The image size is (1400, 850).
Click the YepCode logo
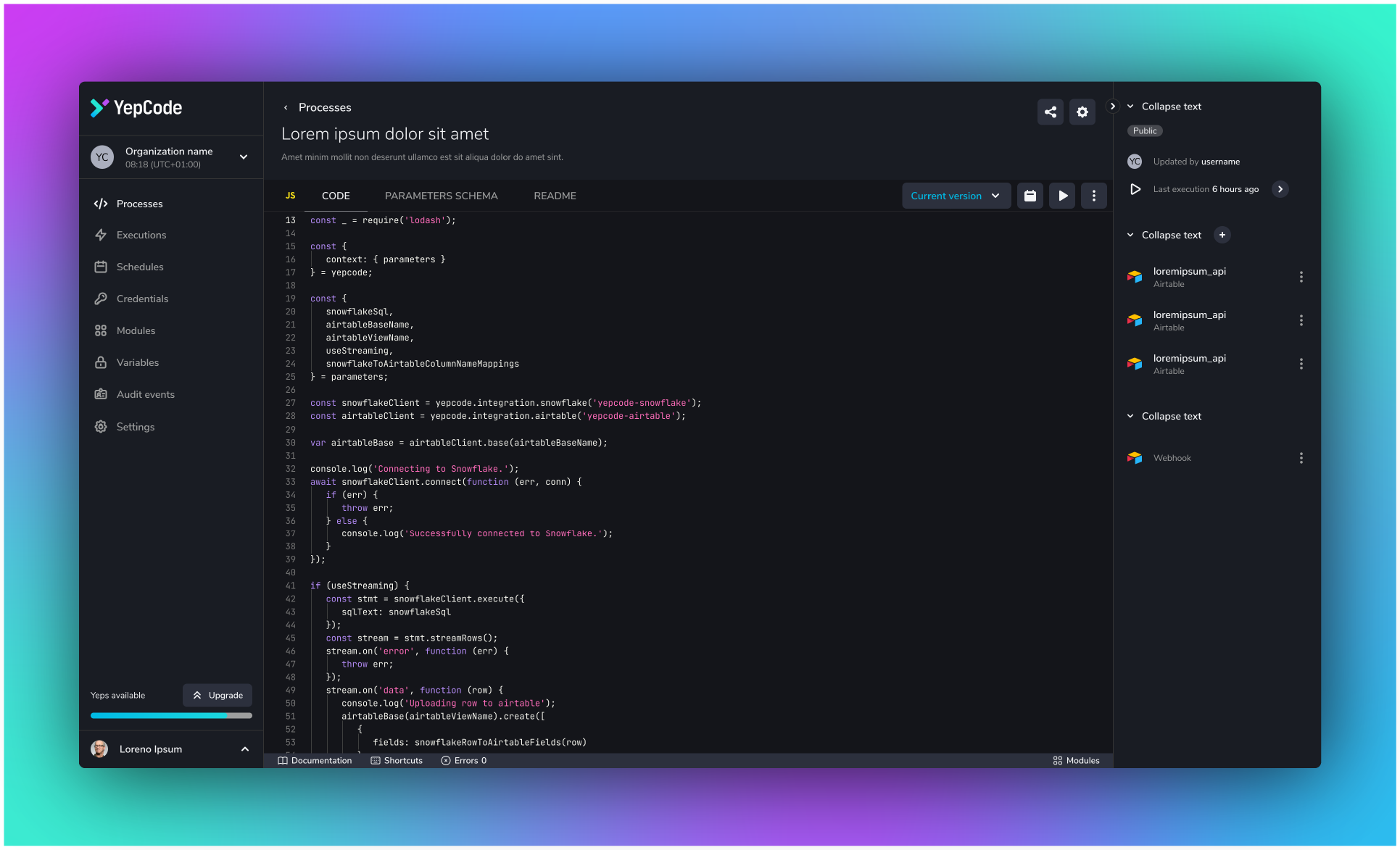tap(136, 107)
